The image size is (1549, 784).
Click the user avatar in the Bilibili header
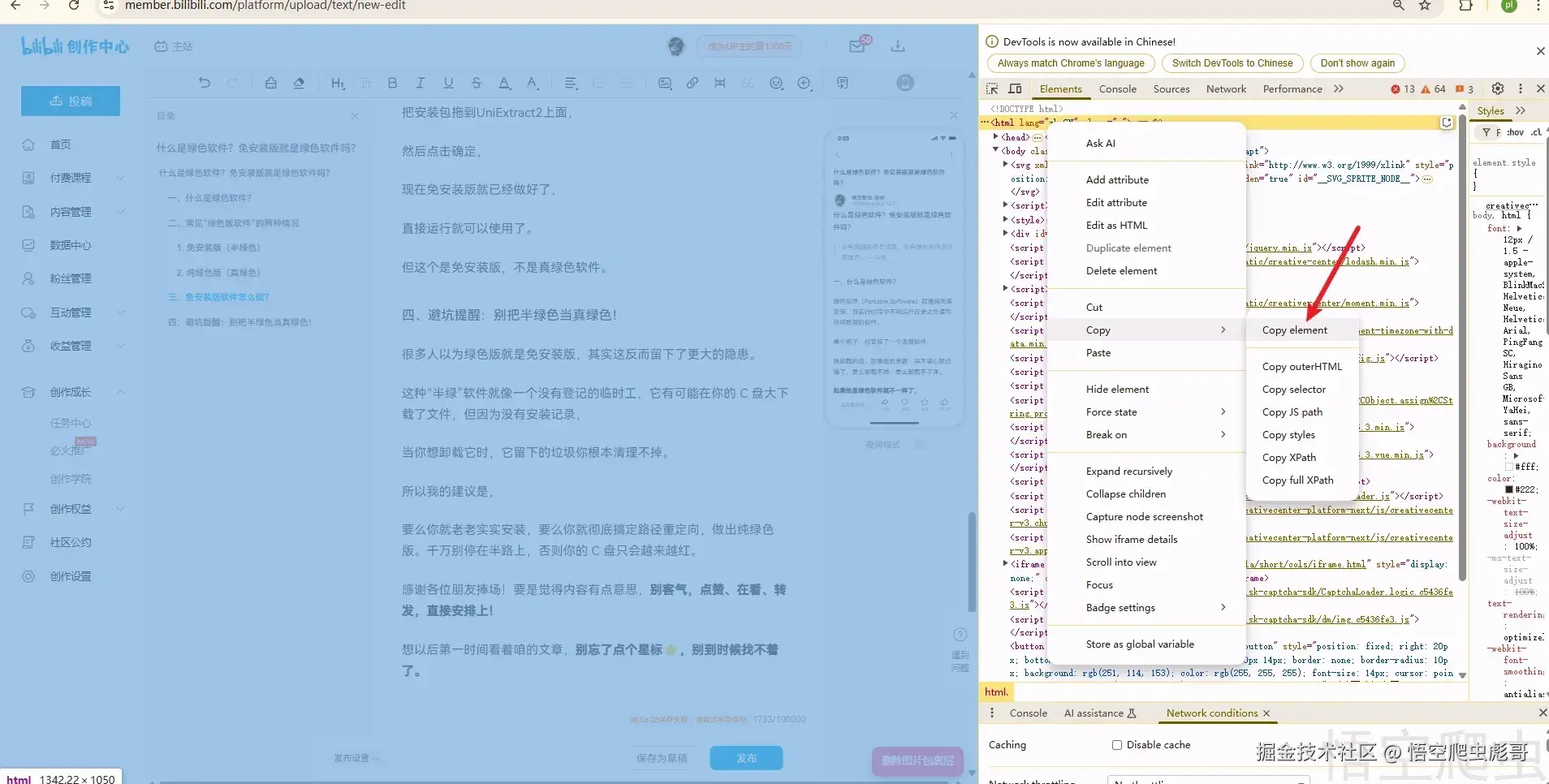[x=675, y=46]
